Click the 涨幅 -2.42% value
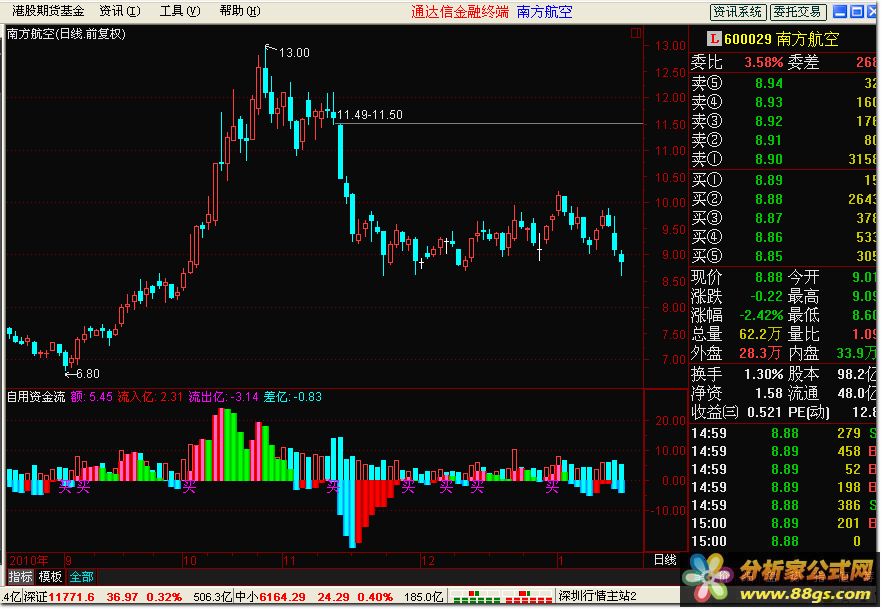The image size is (882, 609). 761,315
